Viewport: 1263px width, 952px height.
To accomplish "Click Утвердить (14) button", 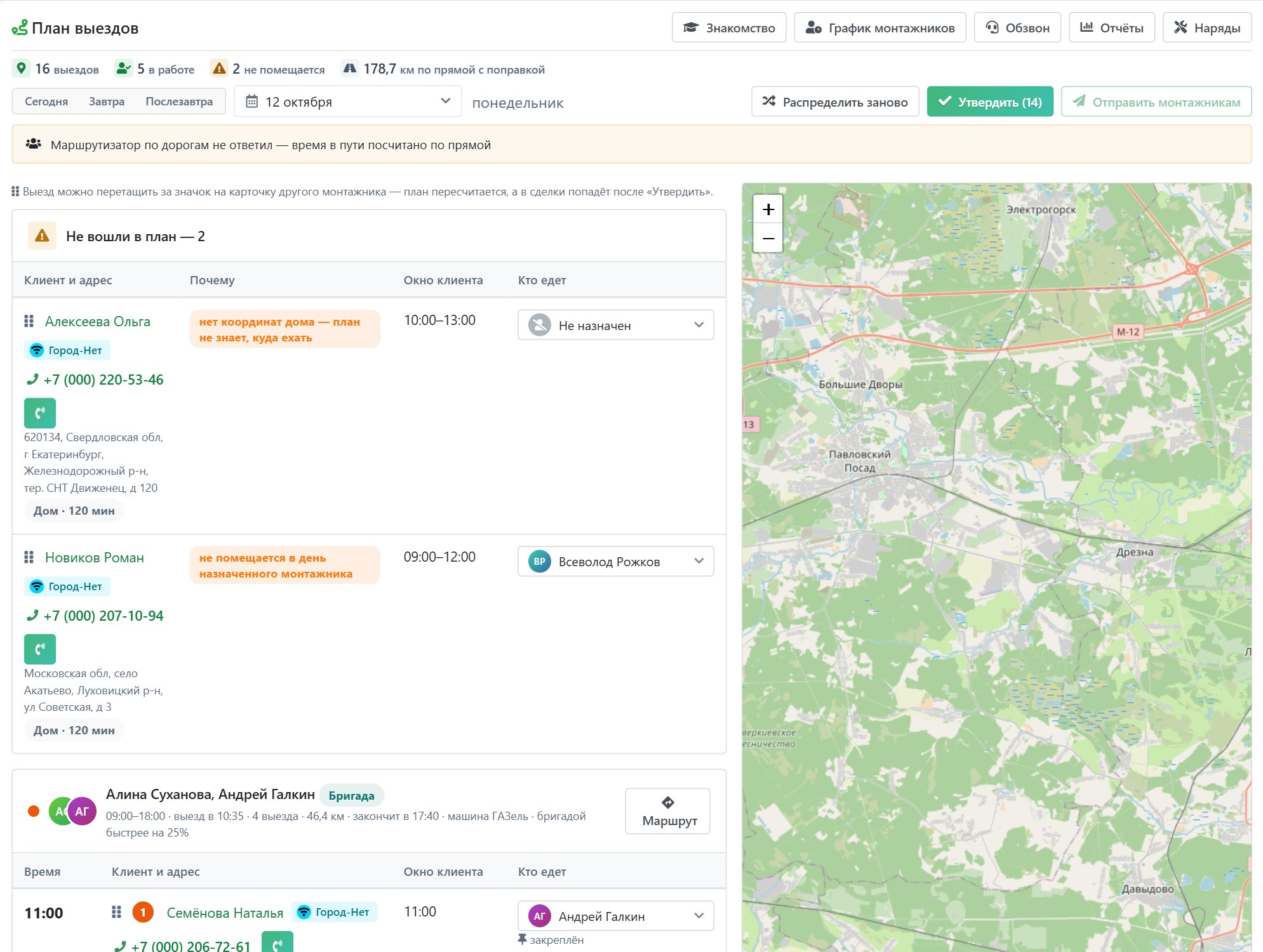I will tap(990, 102).
